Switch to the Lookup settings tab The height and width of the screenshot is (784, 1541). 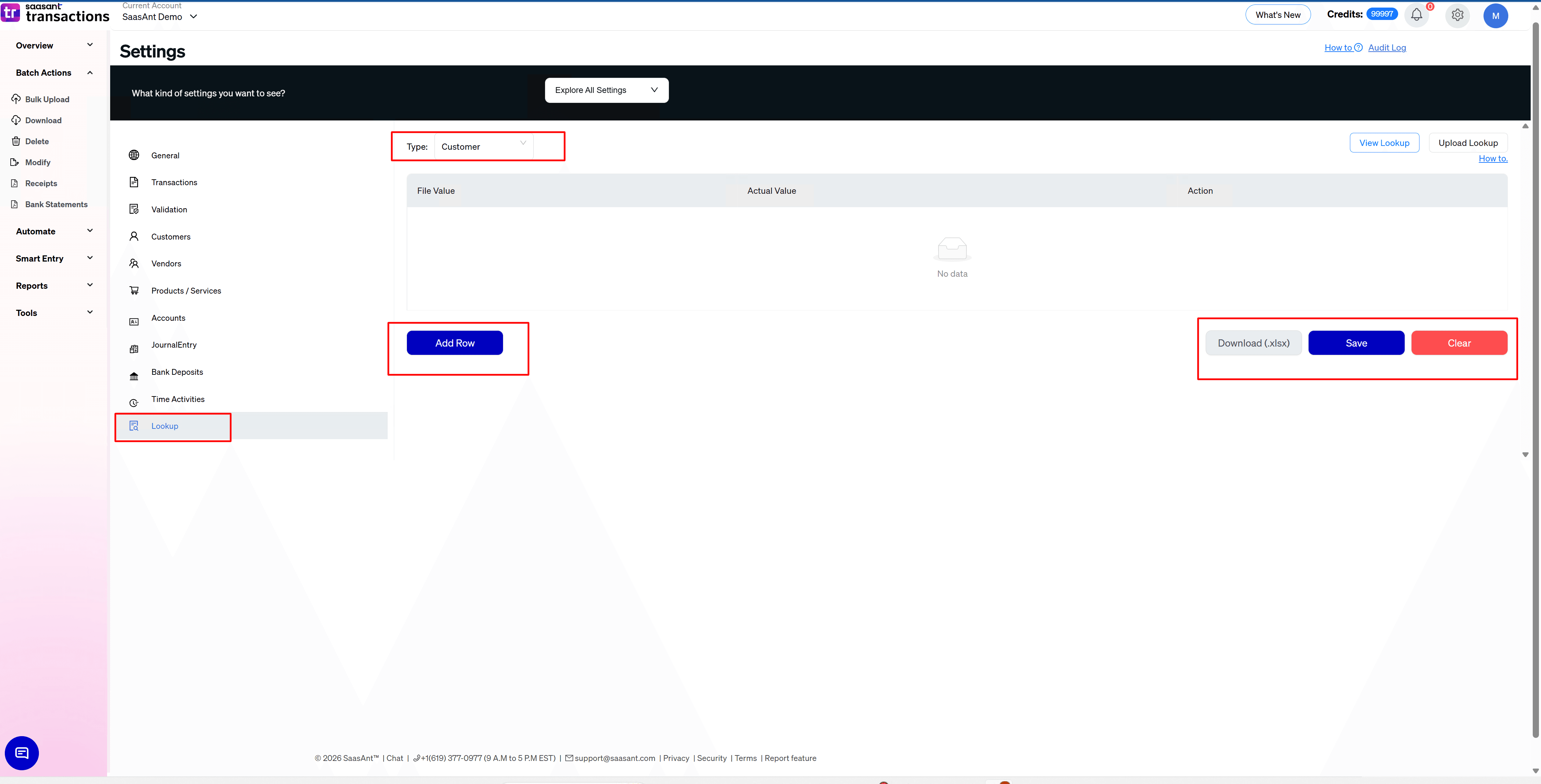(165, 426)
